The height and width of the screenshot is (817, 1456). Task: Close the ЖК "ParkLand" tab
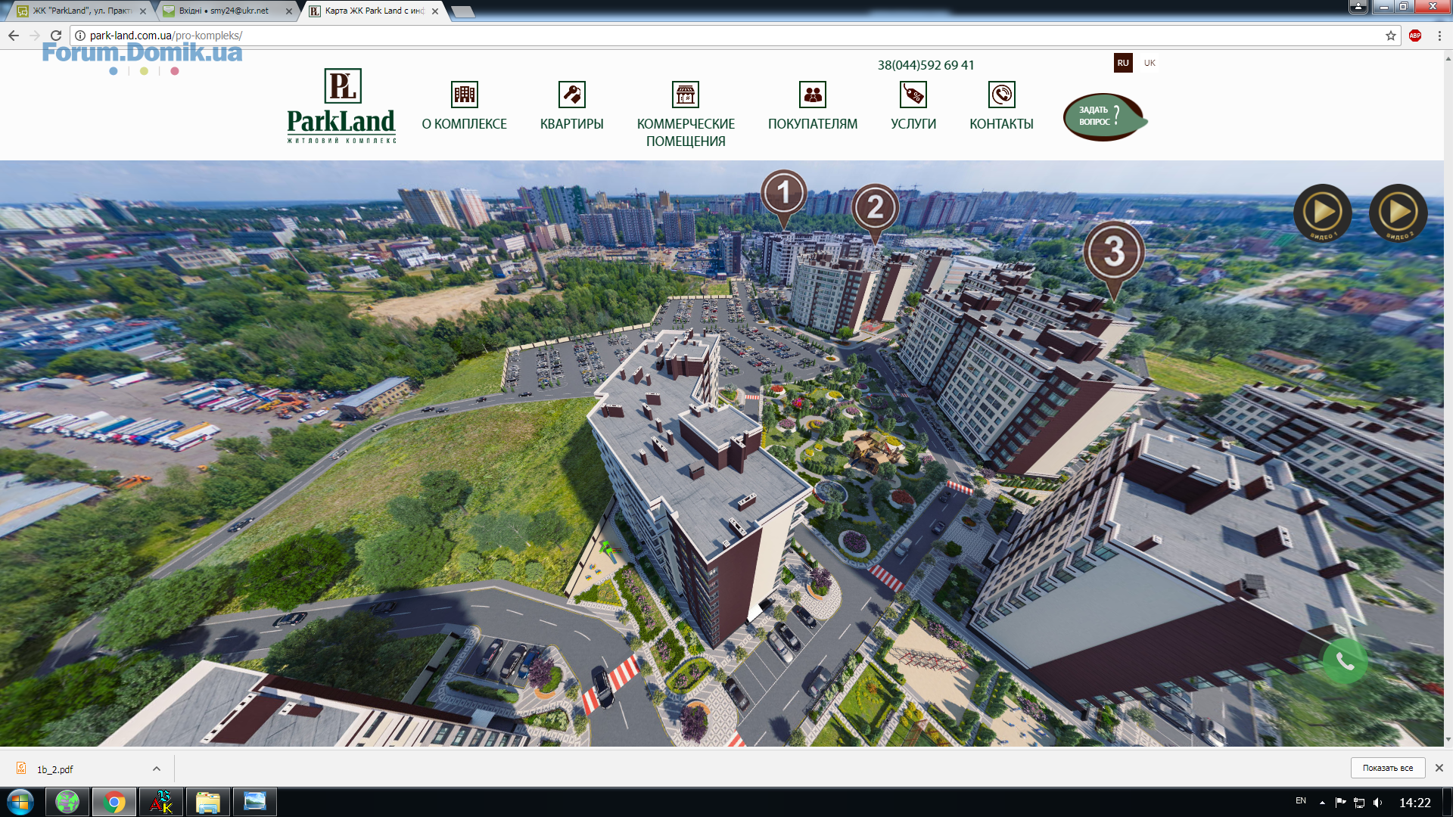pos(143,11)
